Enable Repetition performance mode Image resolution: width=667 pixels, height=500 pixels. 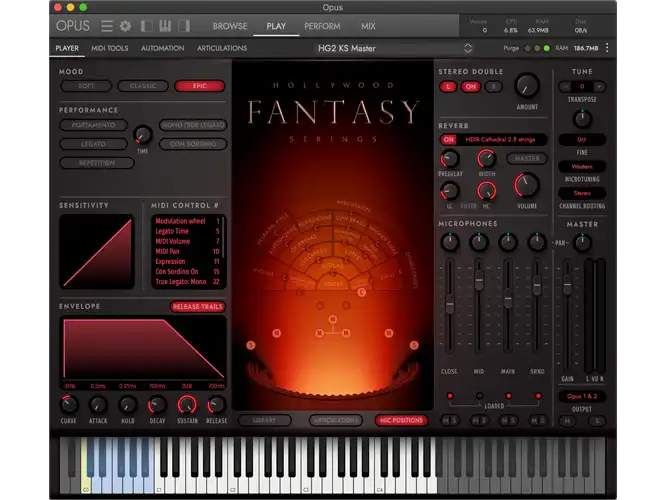97,163
